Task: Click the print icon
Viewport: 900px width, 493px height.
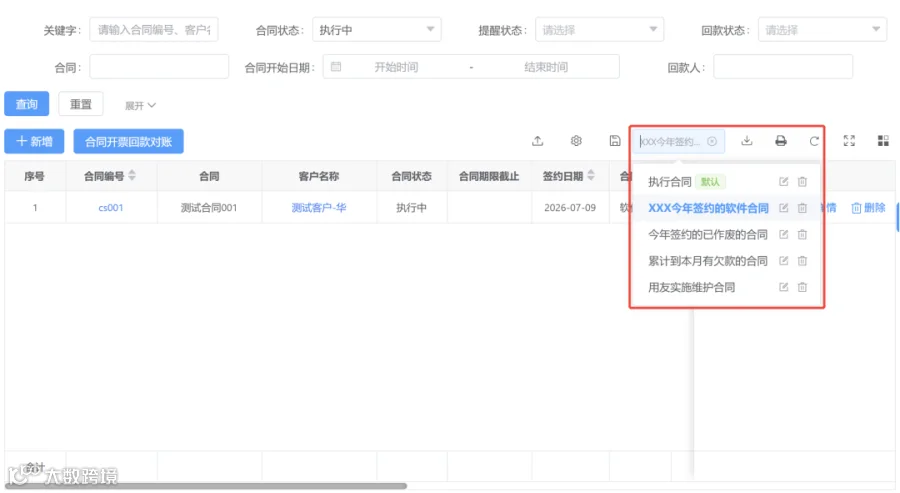Action: pyautogui.click(x=781, y=141)
